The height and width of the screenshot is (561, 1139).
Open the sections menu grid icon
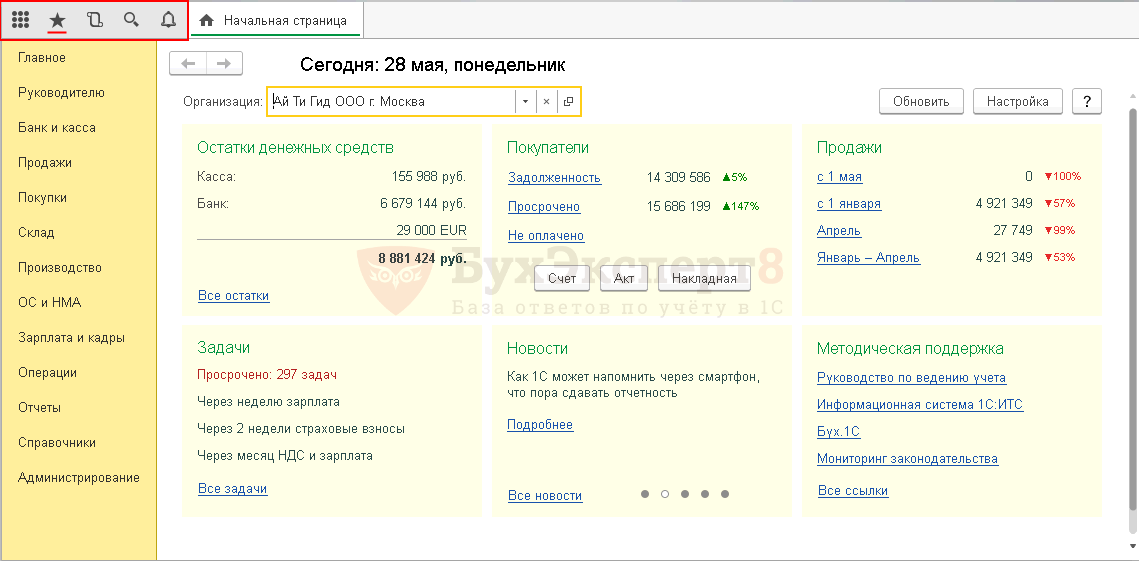20,20
